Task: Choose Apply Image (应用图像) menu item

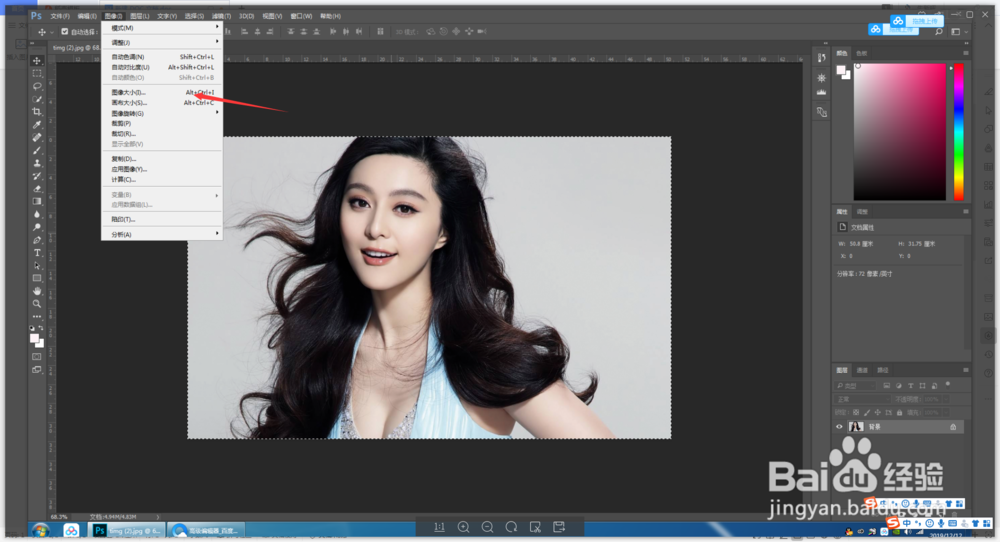Action: click(162, 169)
